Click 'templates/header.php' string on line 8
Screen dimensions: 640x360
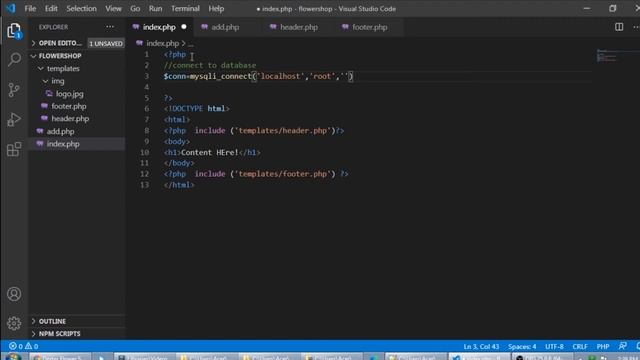[282, 131]
